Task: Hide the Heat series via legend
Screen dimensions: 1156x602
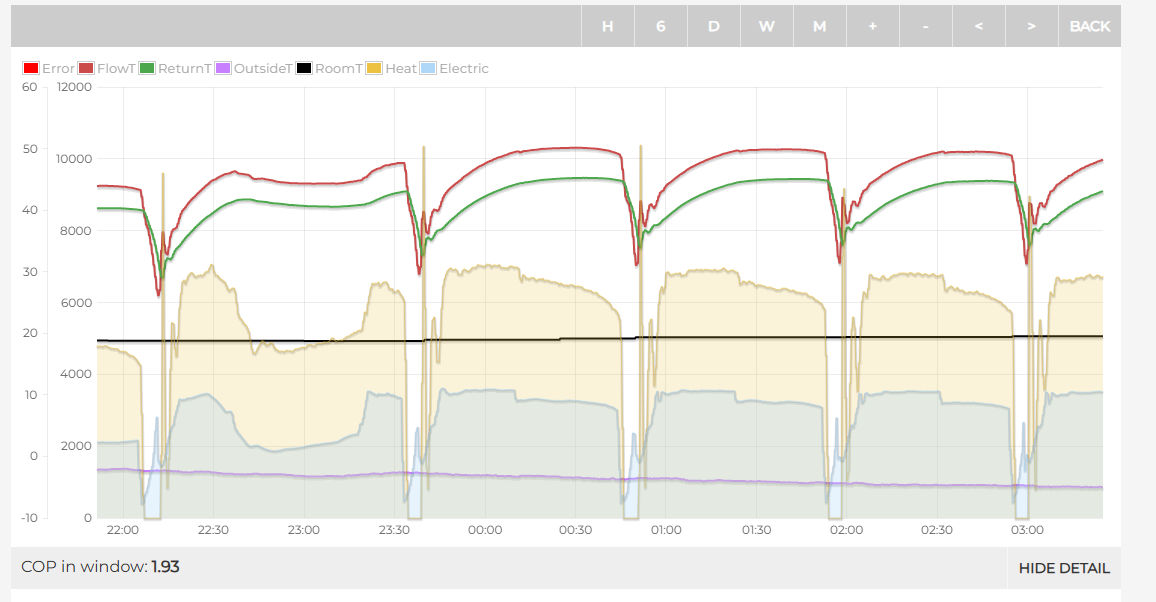Action: point(400,69)
